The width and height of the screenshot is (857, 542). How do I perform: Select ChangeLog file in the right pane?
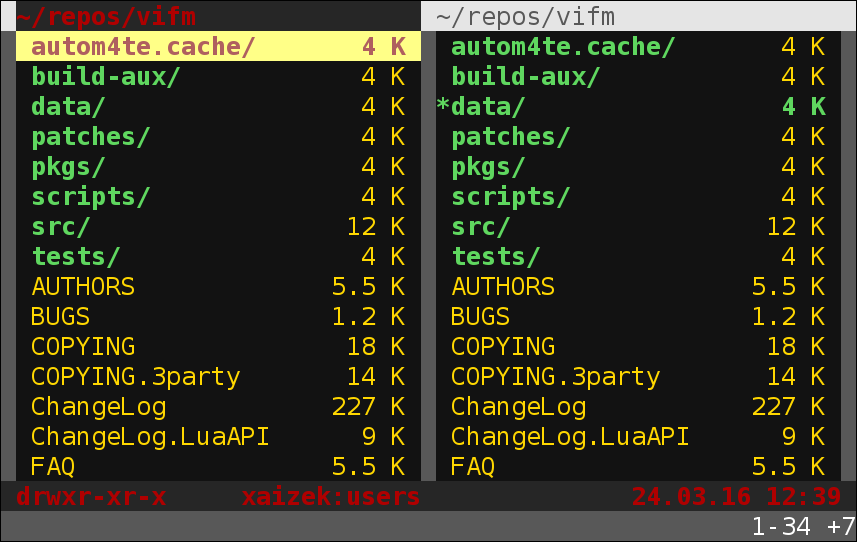pyautogui.click(x=638, y=407)
